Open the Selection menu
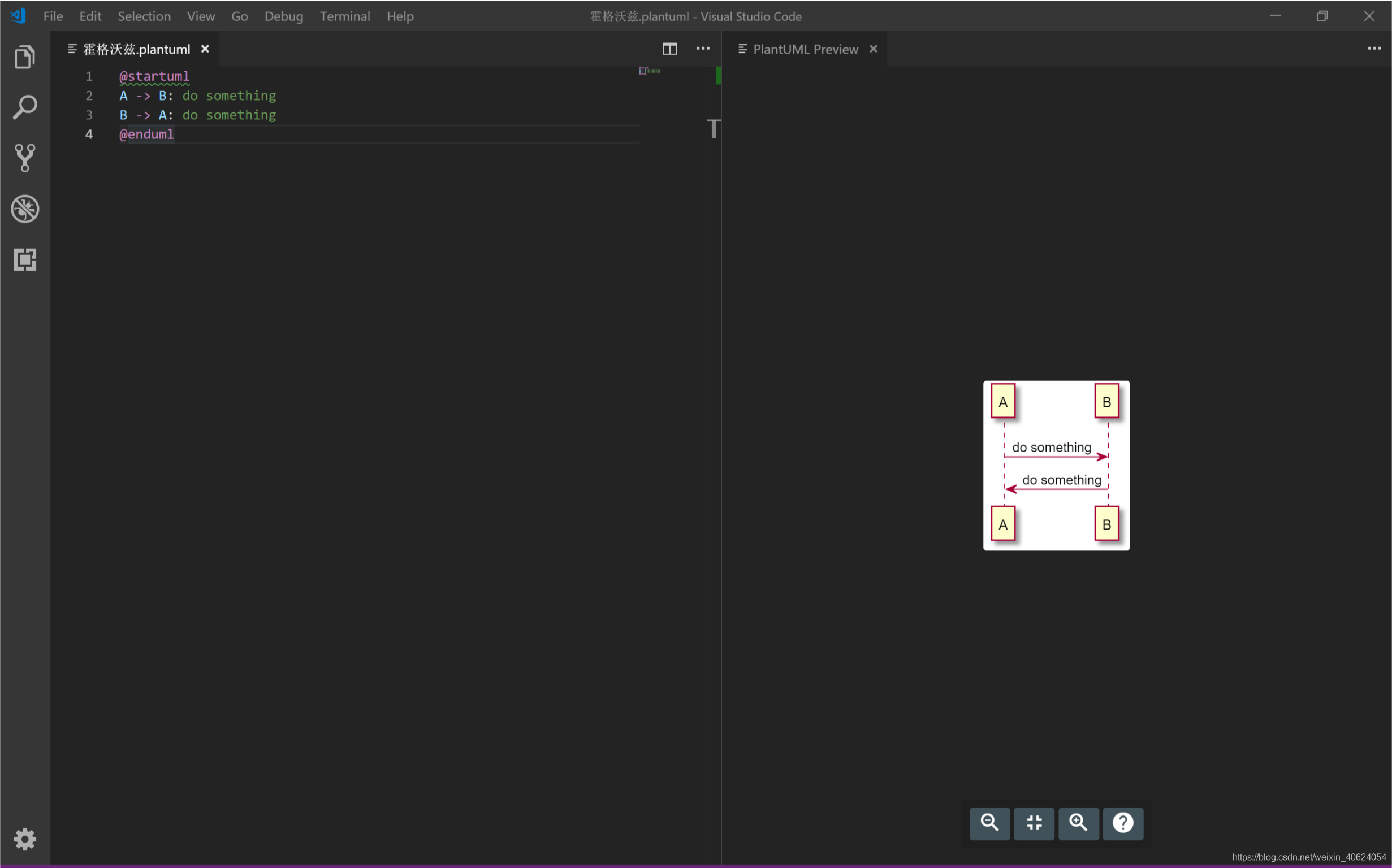 tap(144, 16)
